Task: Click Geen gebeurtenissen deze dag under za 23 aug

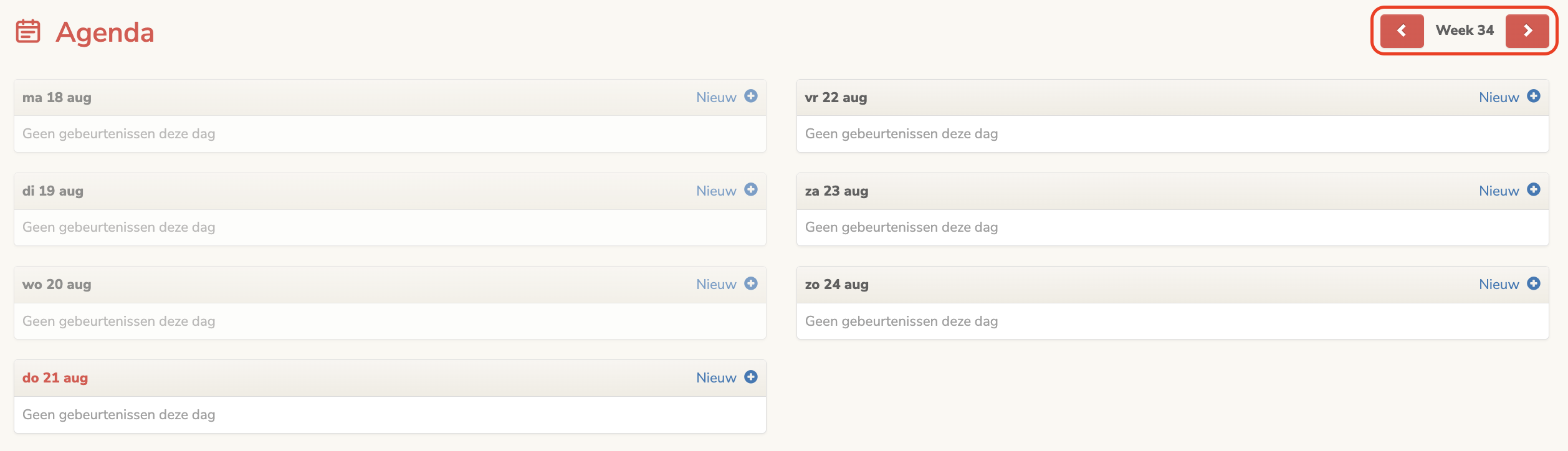Action: (x=901, y=227)
